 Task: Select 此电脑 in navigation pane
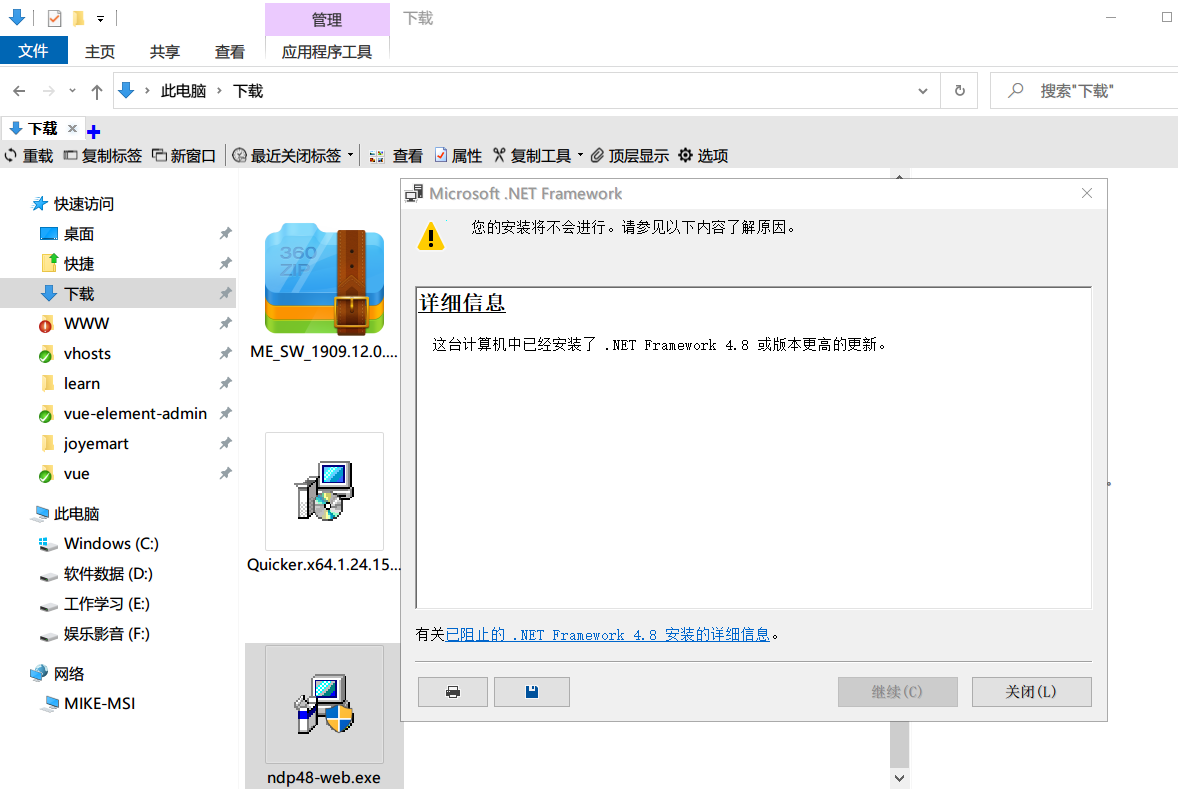click(76, 514)
